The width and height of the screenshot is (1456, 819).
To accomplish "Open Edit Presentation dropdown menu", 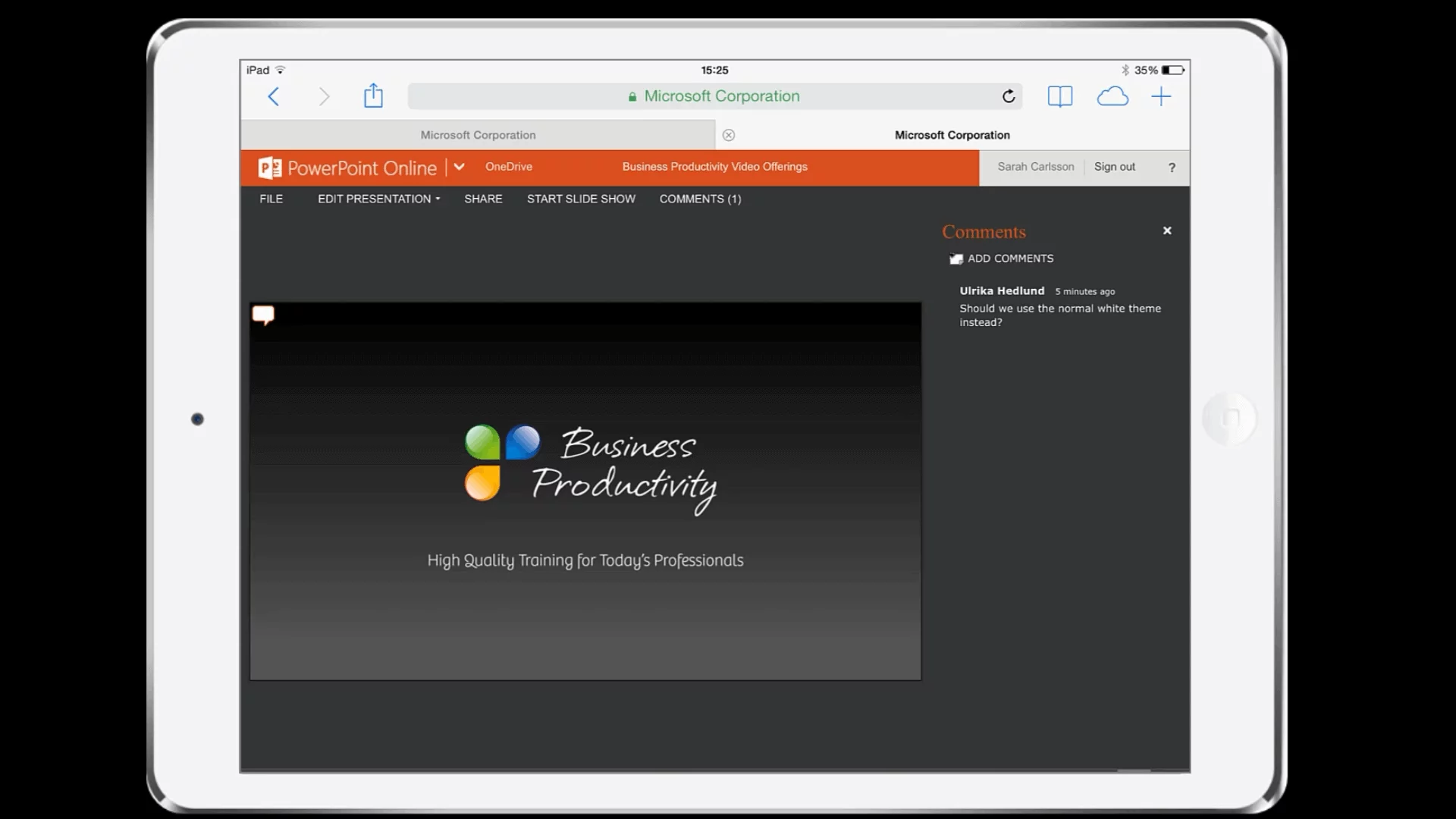I will pos(378,199).
